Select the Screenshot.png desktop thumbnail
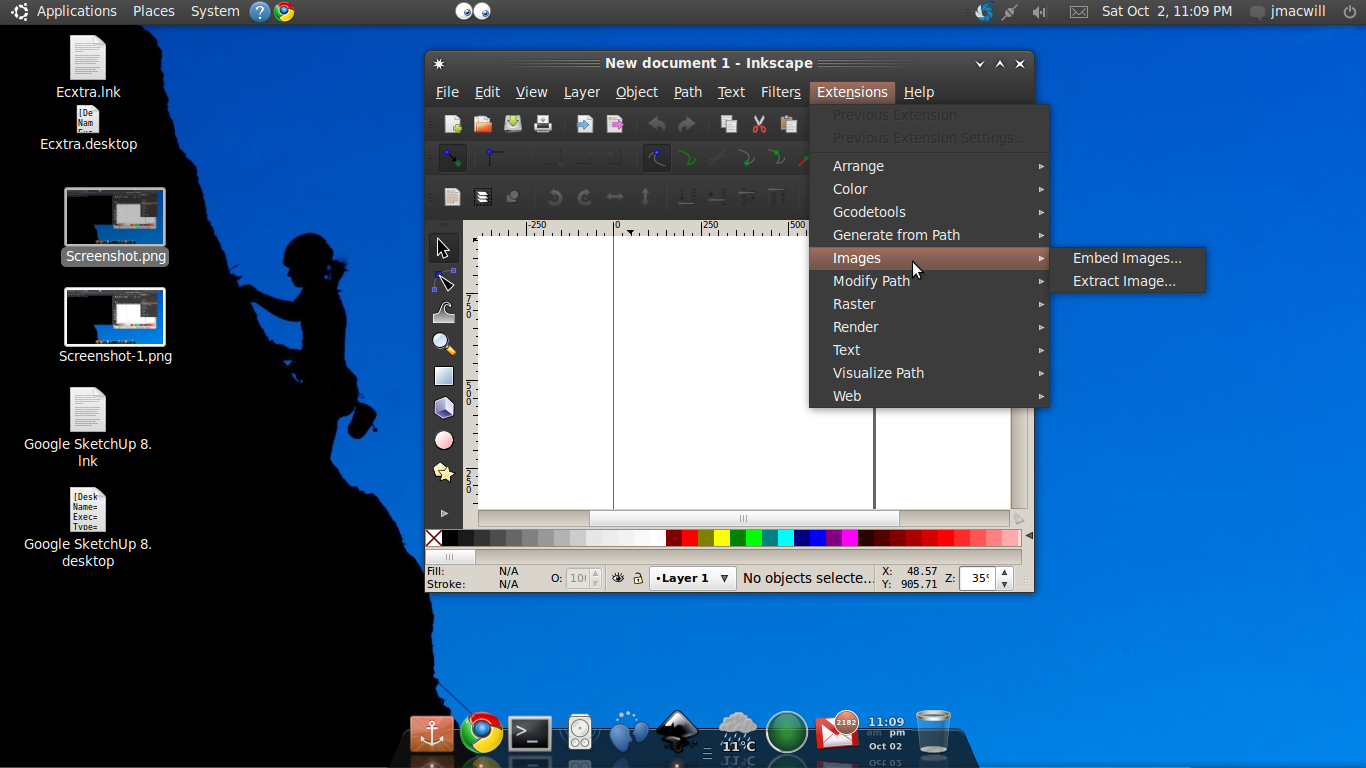Screen dimensions: 1366x768 [x=115, y=218]
